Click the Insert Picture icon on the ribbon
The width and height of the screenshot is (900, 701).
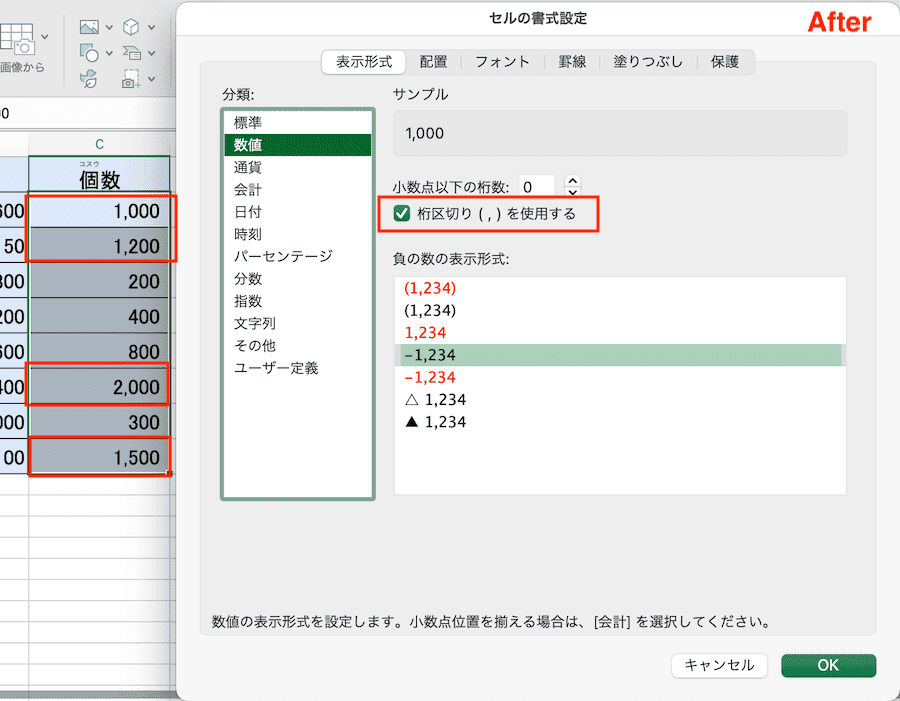(x=90, y=26)
